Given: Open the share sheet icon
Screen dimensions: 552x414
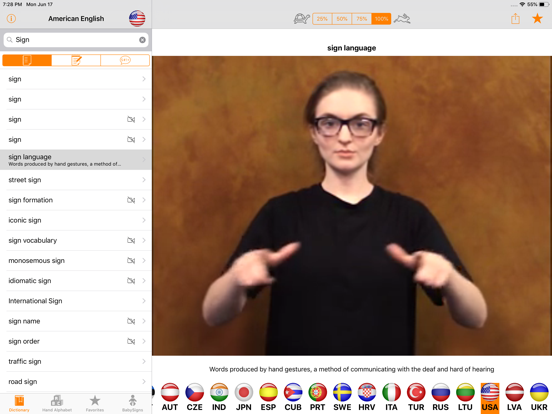Looking at the screenshot, I should (x=515, y=18).
